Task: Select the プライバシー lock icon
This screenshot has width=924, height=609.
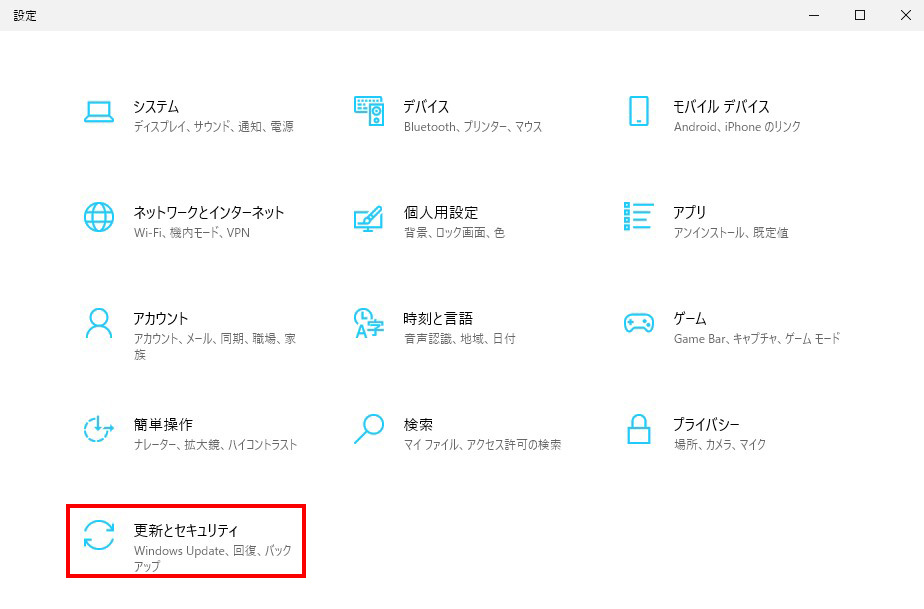Action: coord(637,428)
